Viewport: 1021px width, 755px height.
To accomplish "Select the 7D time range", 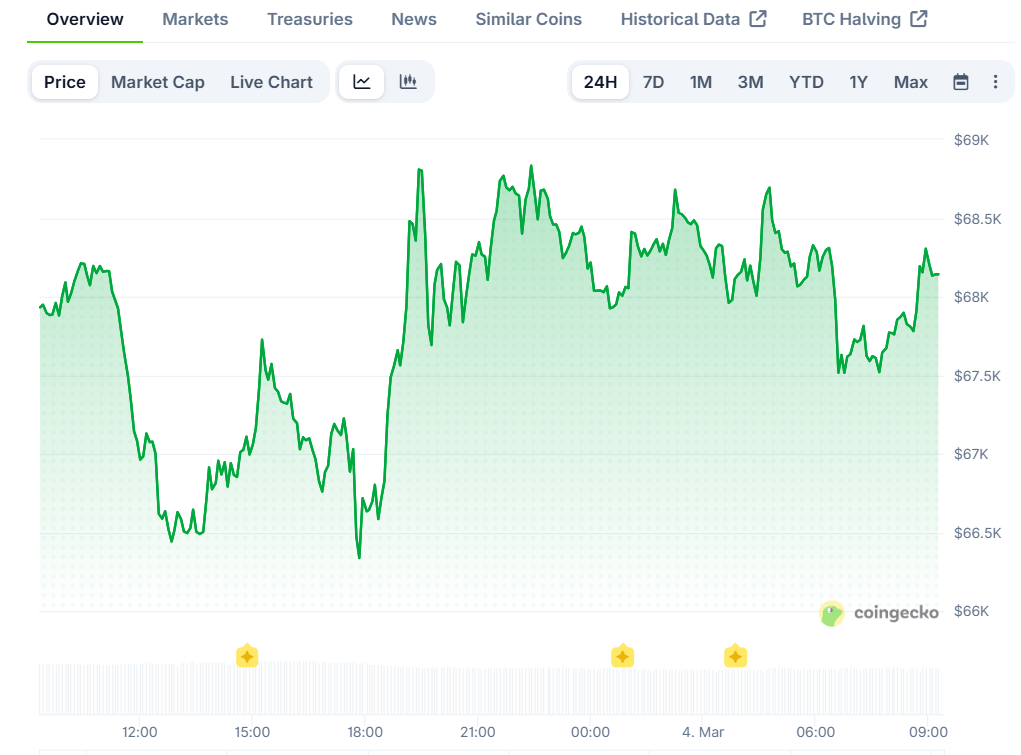I will pos(653,82).
